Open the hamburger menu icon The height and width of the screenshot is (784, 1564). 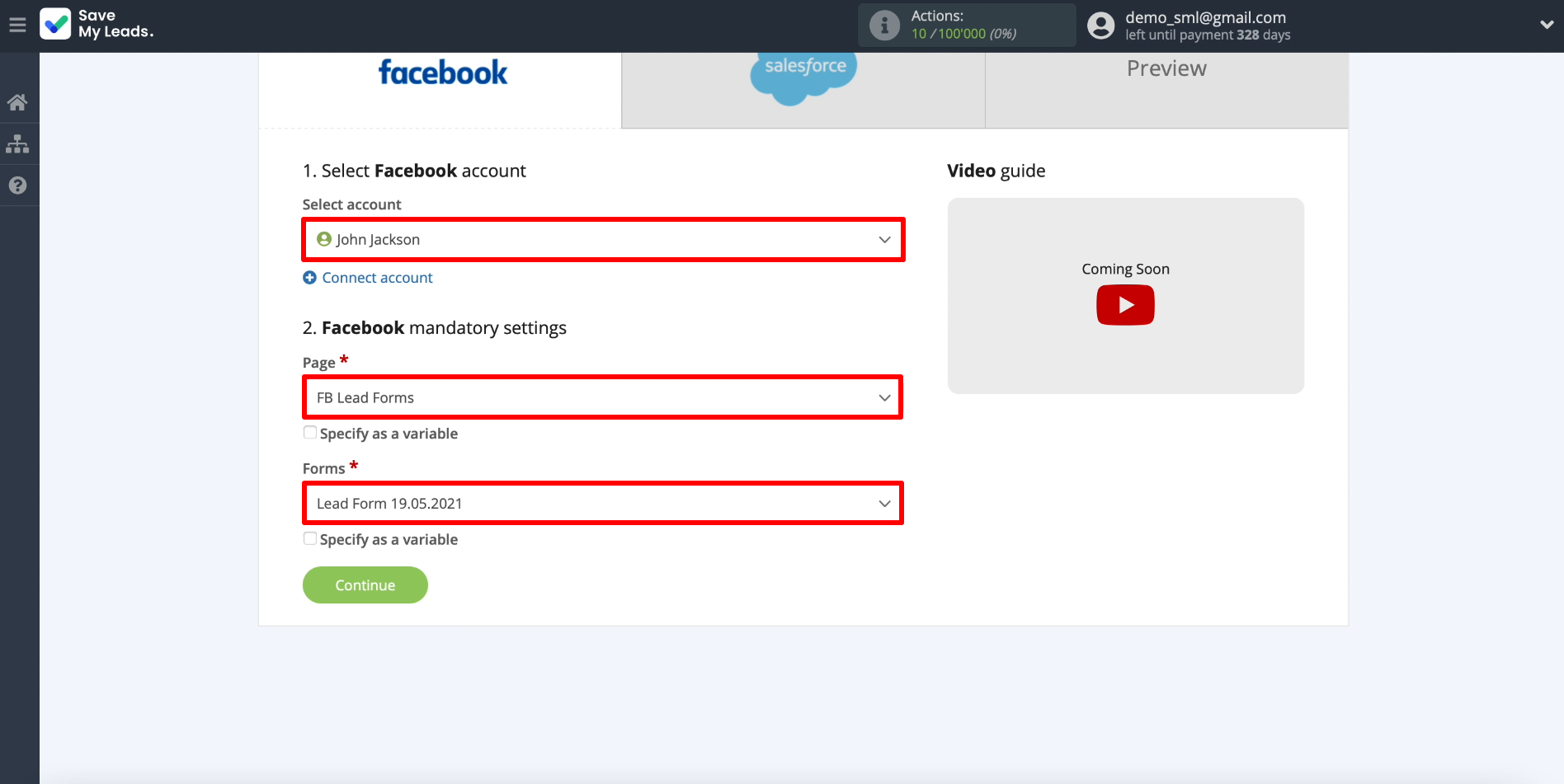[x=17, y=25]
